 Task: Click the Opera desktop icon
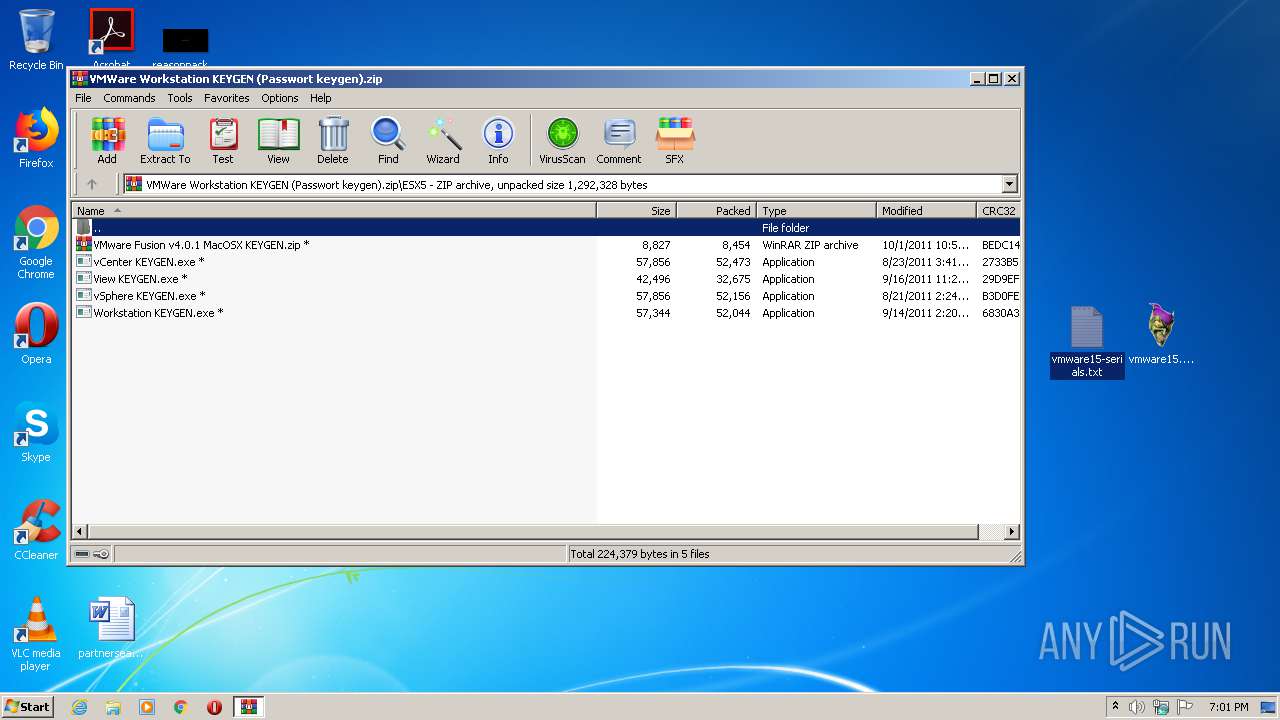coord(36,334)
